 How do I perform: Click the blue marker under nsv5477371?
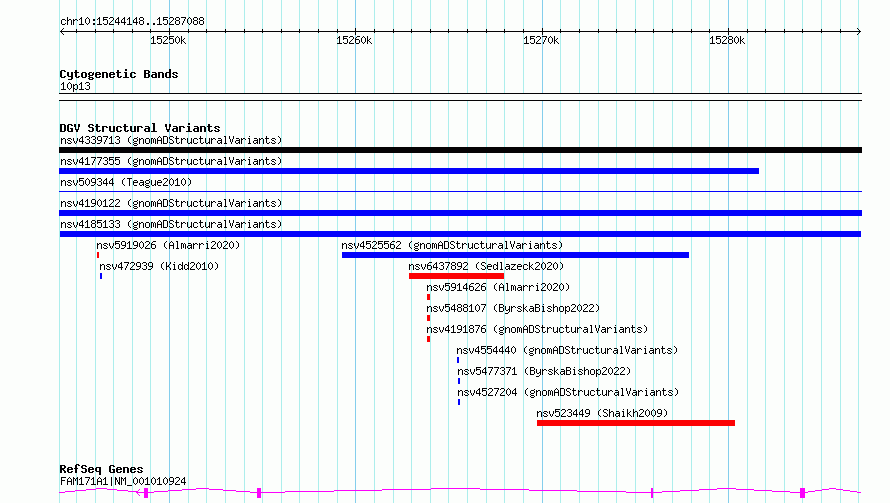pos(459,381)
